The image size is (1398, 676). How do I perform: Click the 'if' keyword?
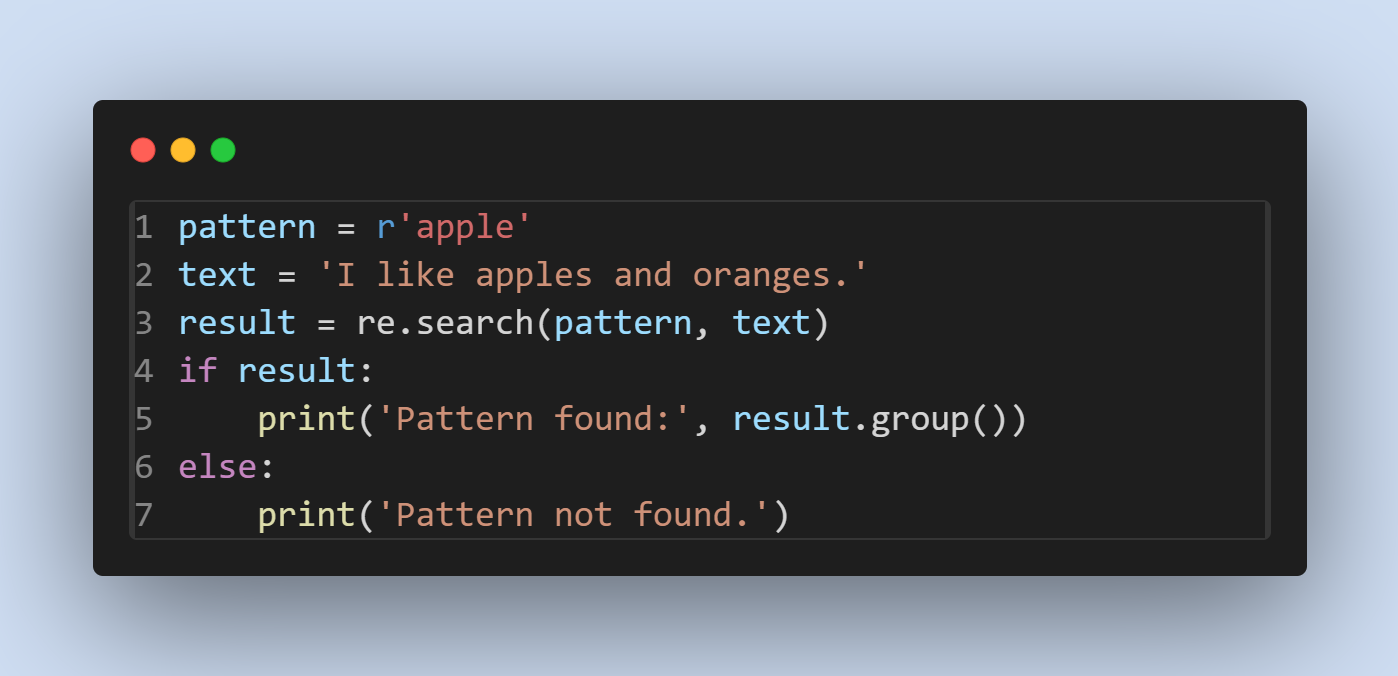(x=198, y=371)
